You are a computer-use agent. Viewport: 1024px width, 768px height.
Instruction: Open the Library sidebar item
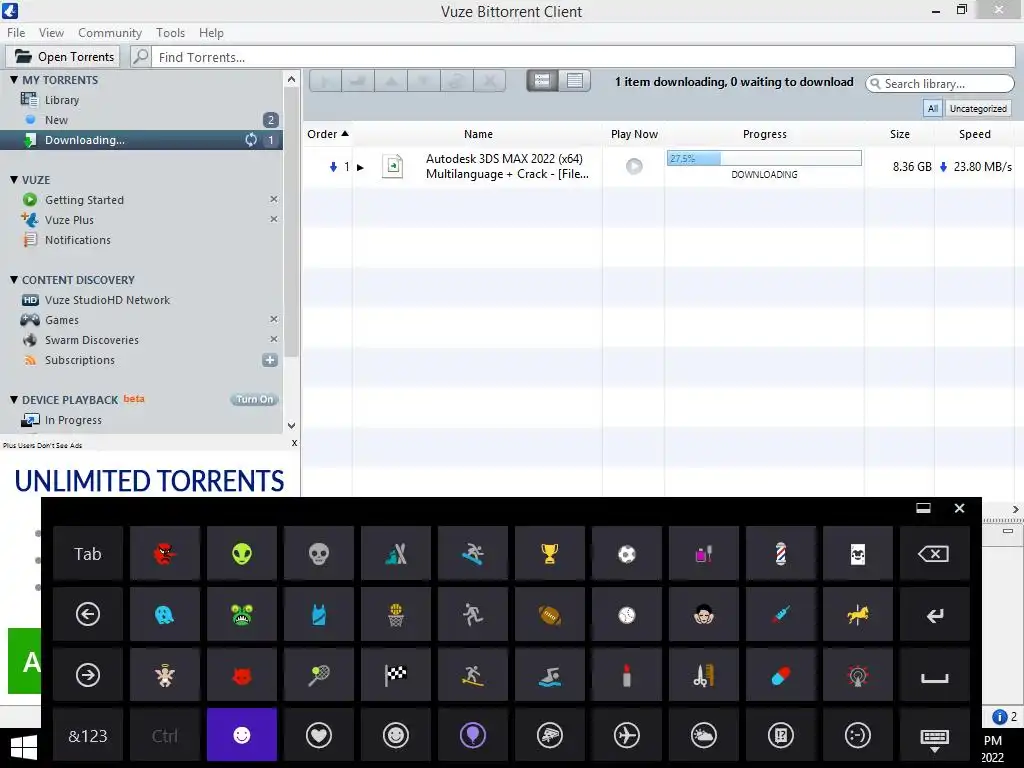[x=61, y=100]
